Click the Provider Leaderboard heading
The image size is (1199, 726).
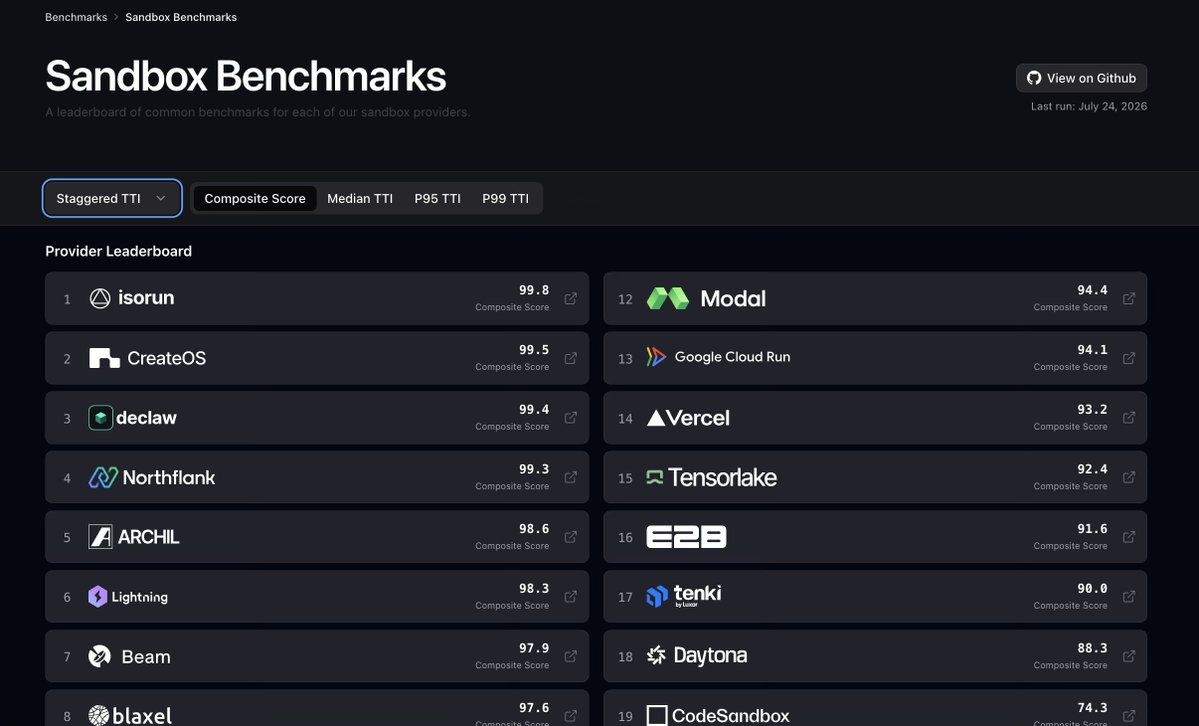click(x=119, y=251)
